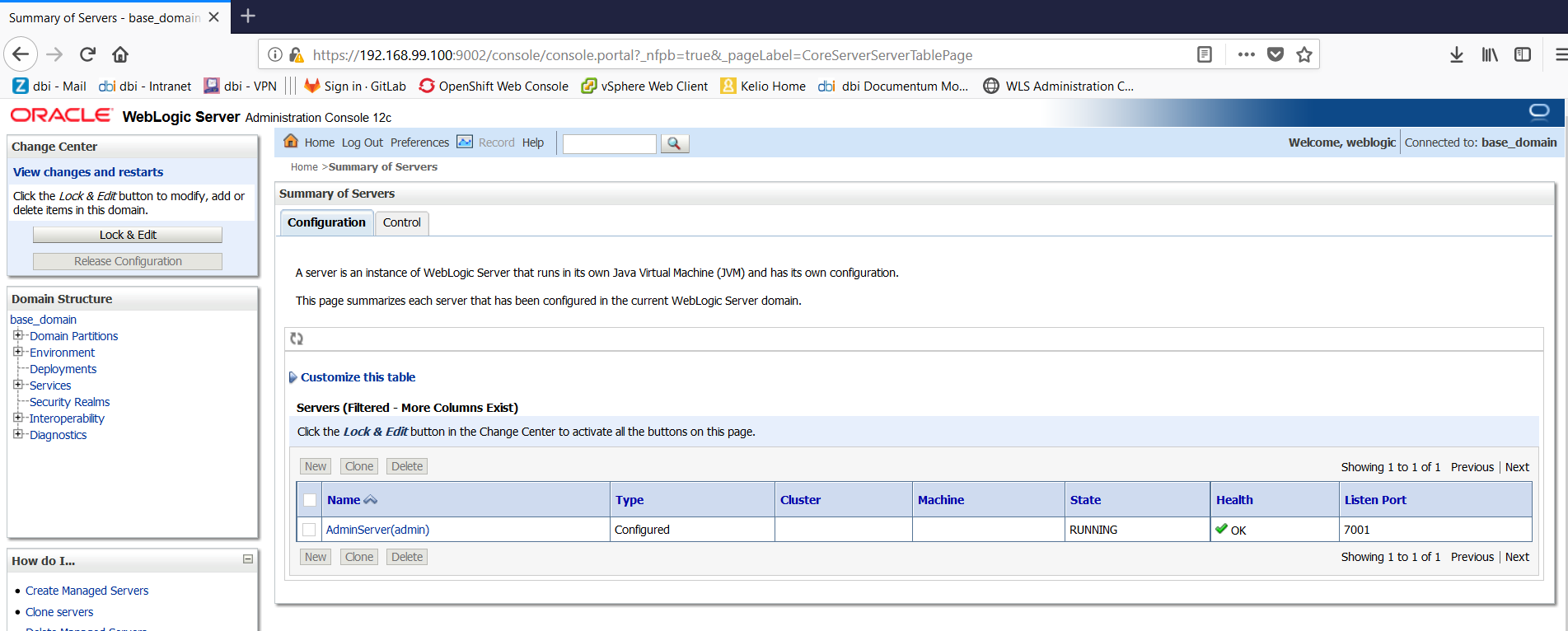Focus the console search input field
The height and width of the screenshot is (631, 1568).
tap(609, 143)
